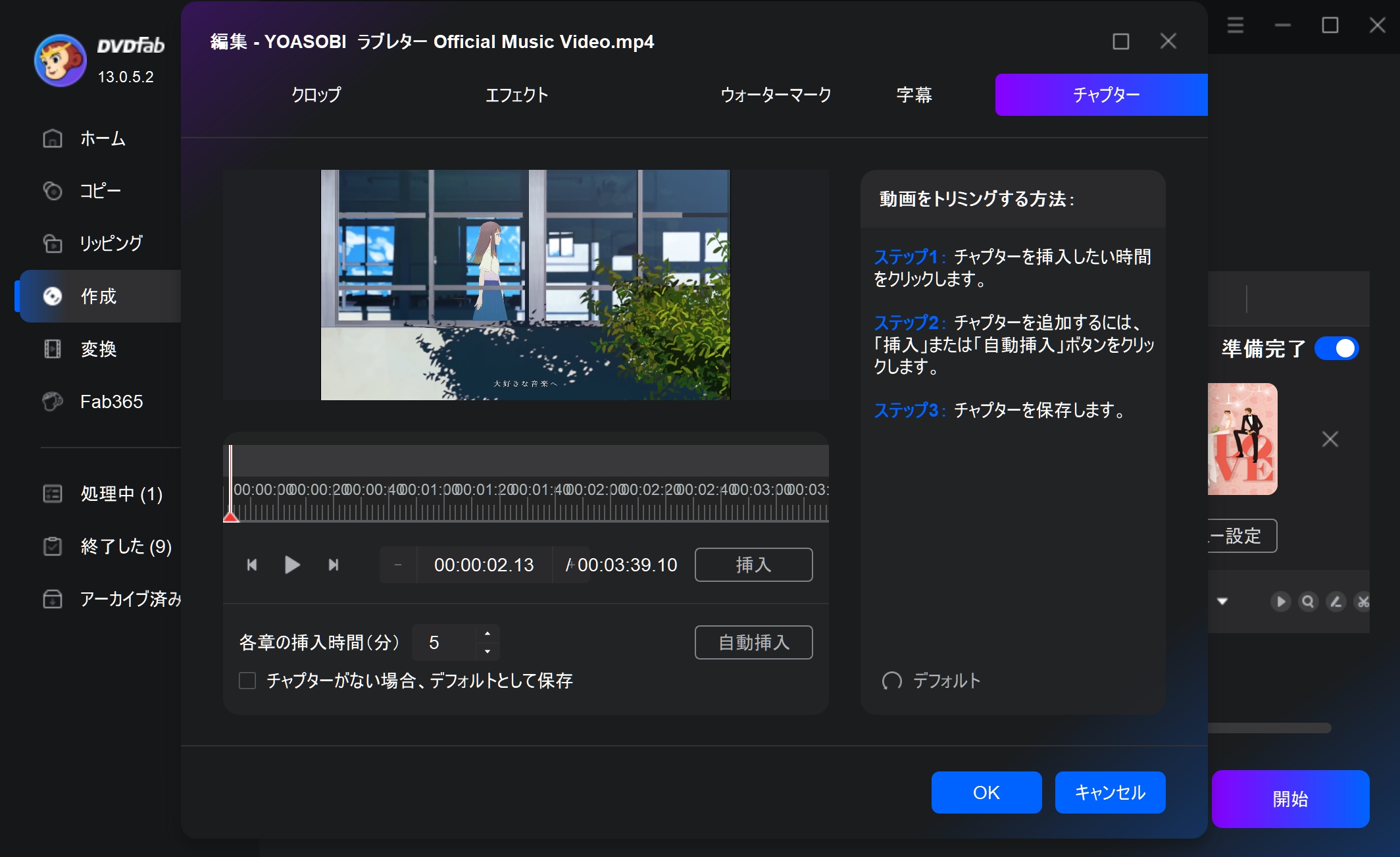
Task: Jump to next chapter with forward icon
Action: coord(334,565)
